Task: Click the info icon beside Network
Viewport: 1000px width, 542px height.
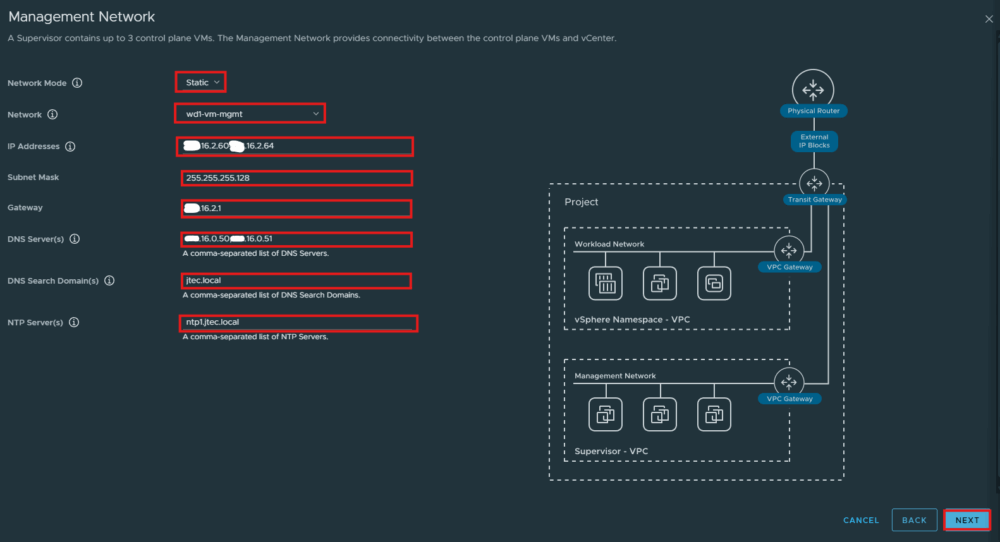Action: (52, 115)
